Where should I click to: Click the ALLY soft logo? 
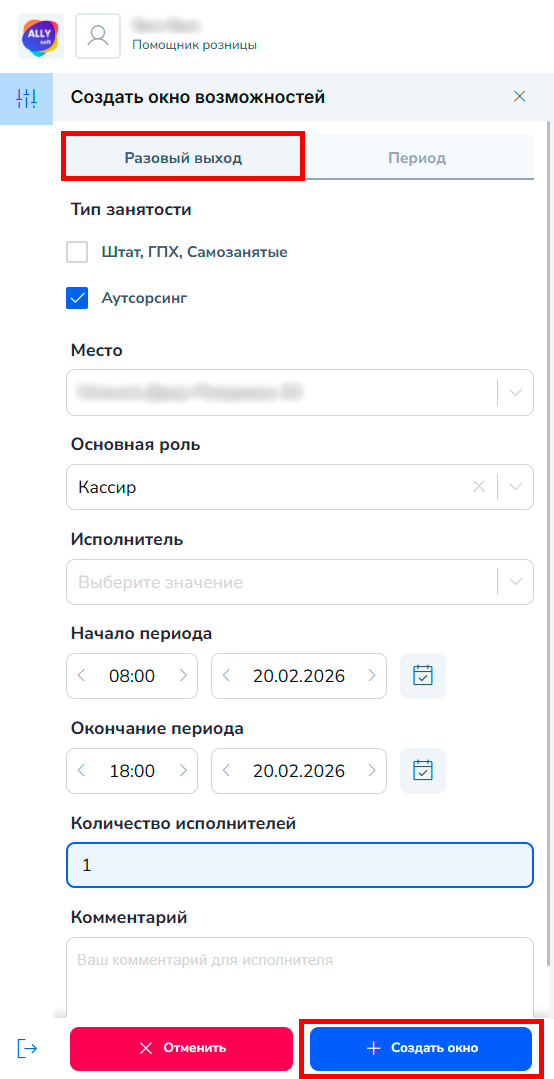[41, 36]
